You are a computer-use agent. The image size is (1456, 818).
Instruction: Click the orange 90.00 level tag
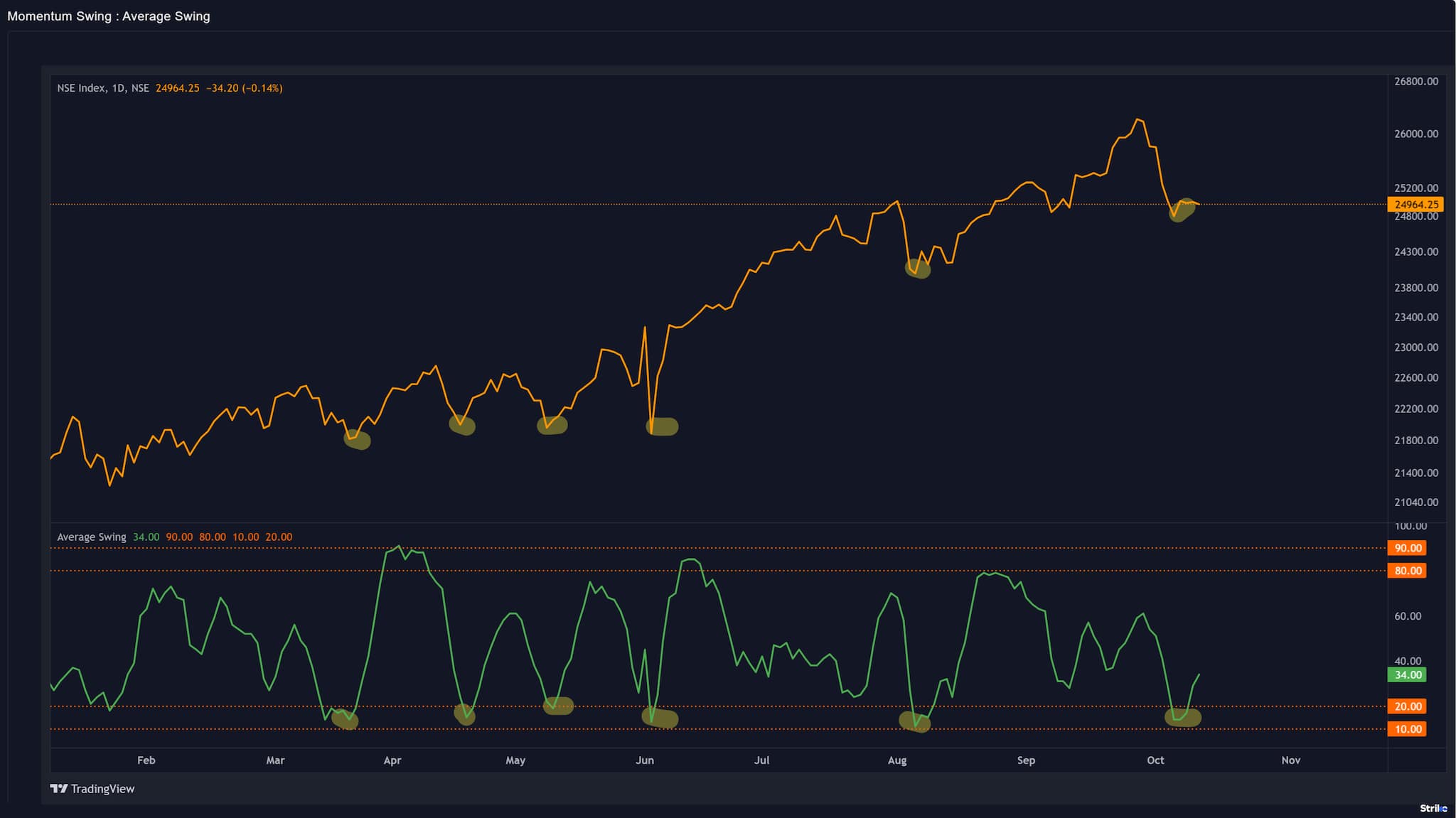[1407, 548]
